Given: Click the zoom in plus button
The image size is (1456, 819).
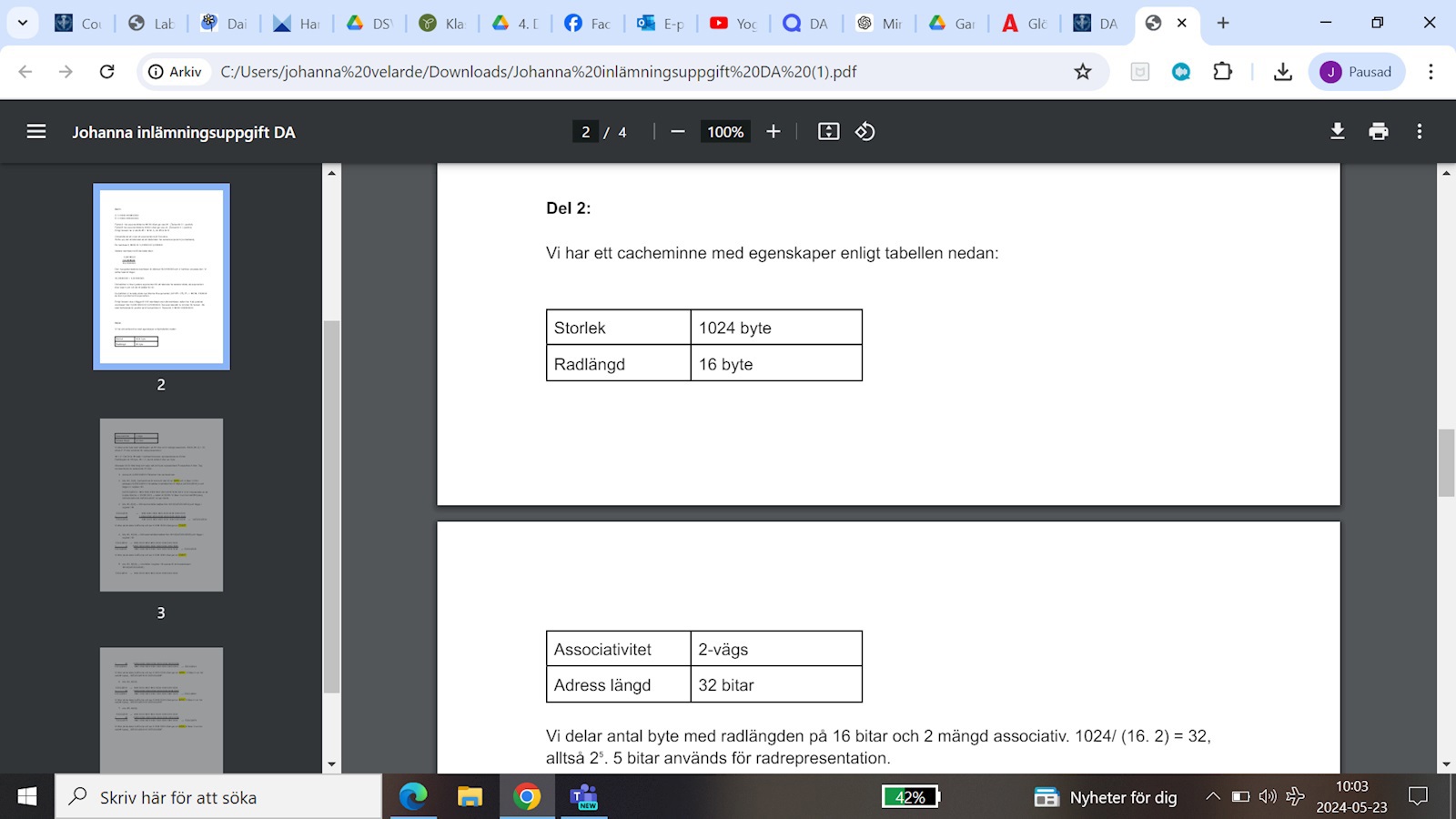Looking at the screenshot, I should tap(773, 132).
